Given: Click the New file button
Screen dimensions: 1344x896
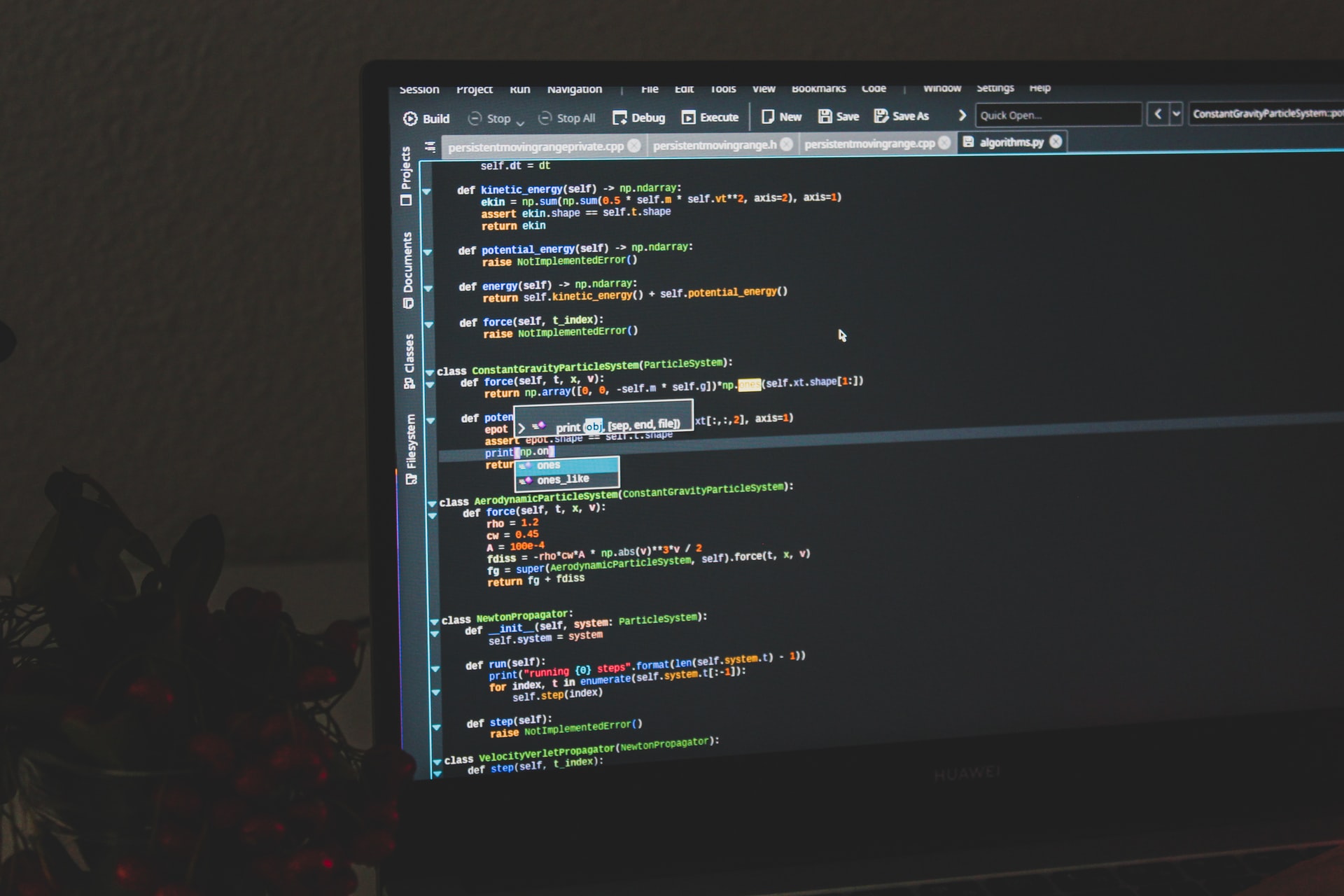Looking at the screenshot, I should (x=792, y=118).
